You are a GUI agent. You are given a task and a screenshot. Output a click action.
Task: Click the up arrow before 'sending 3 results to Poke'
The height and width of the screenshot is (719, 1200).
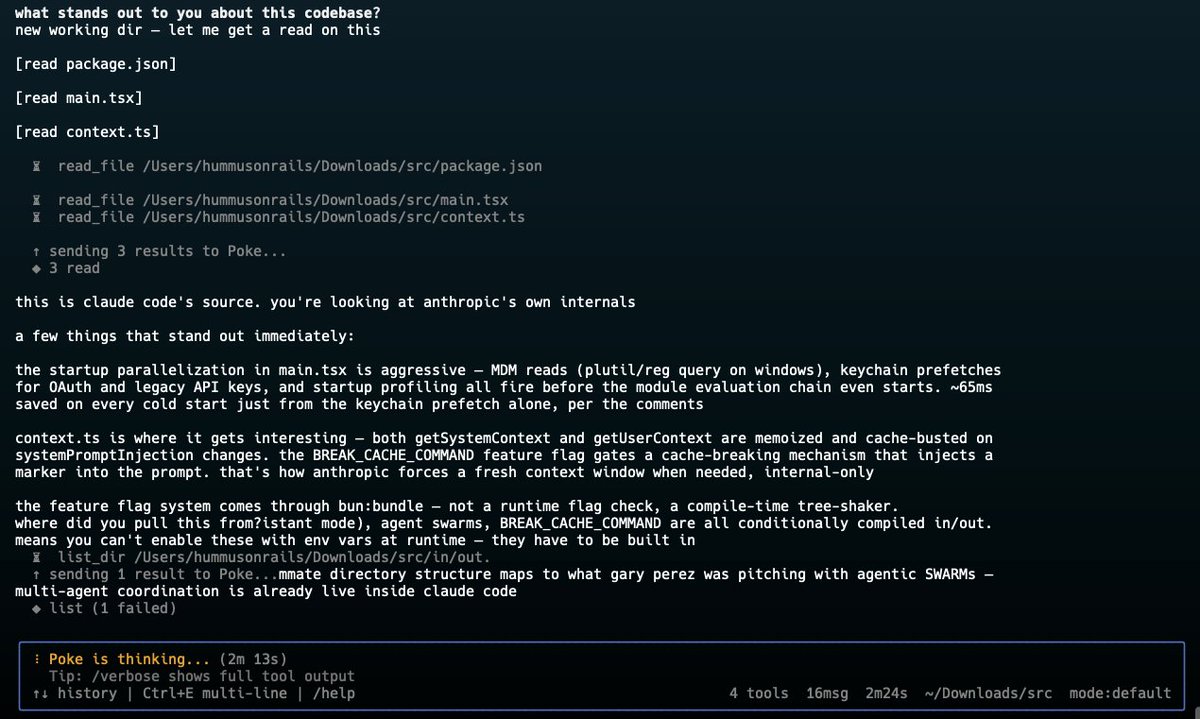(37, 251)
